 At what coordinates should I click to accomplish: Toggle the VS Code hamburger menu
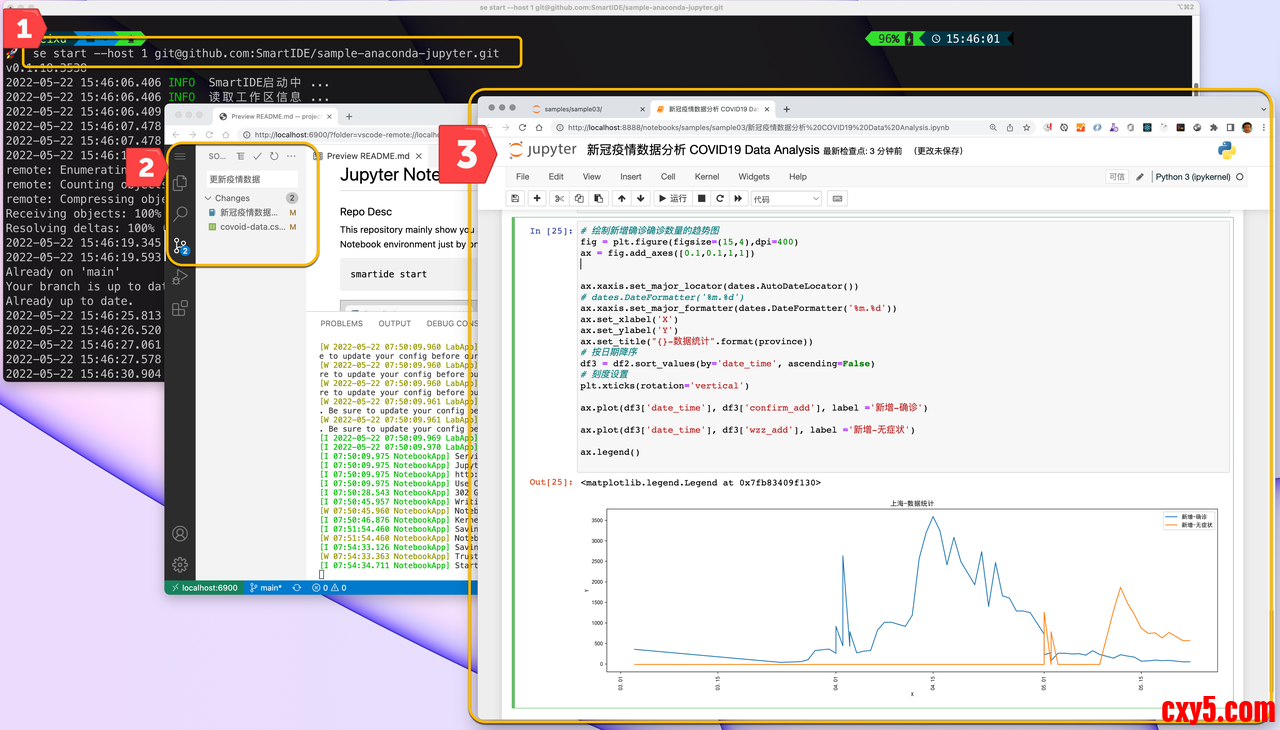click(180, 156)
